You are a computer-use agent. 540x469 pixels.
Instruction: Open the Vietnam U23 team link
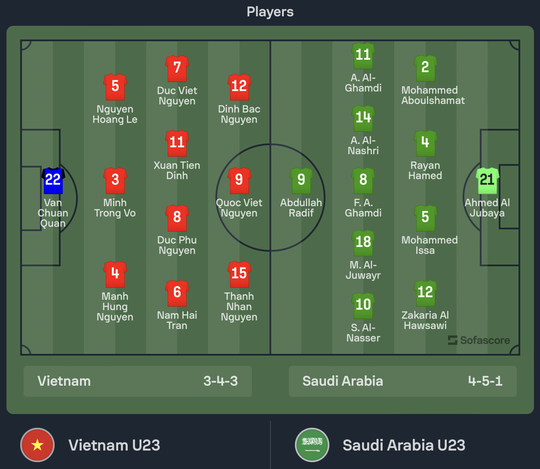114,445
